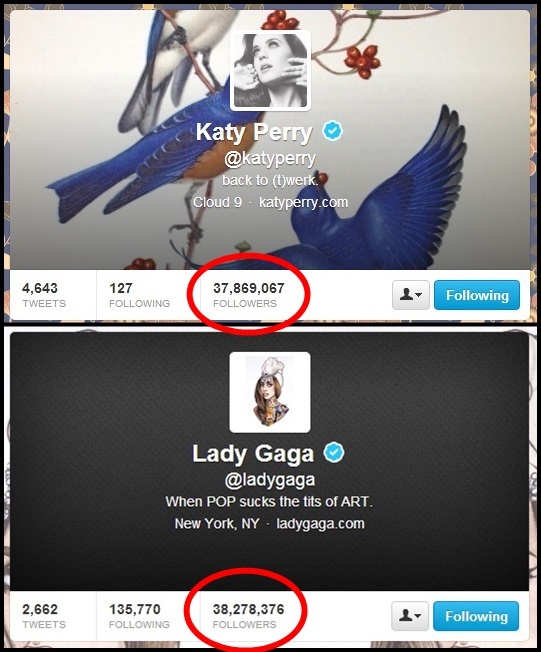Screen dimensions: 541x652
Task: View Katy Perry's 37,869,067 followers
Action: (x=249, y=295)
